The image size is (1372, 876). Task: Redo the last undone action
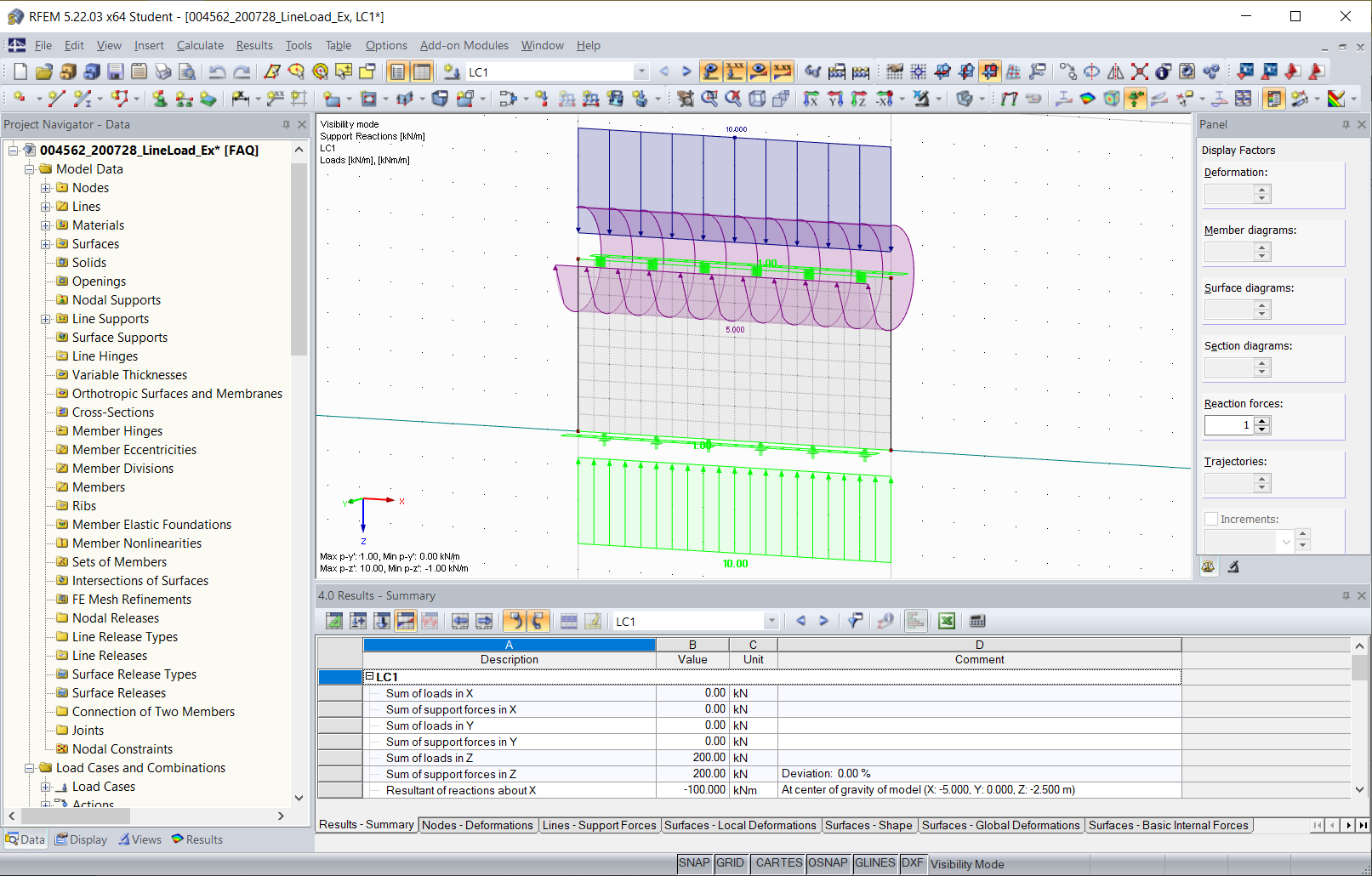242,71
